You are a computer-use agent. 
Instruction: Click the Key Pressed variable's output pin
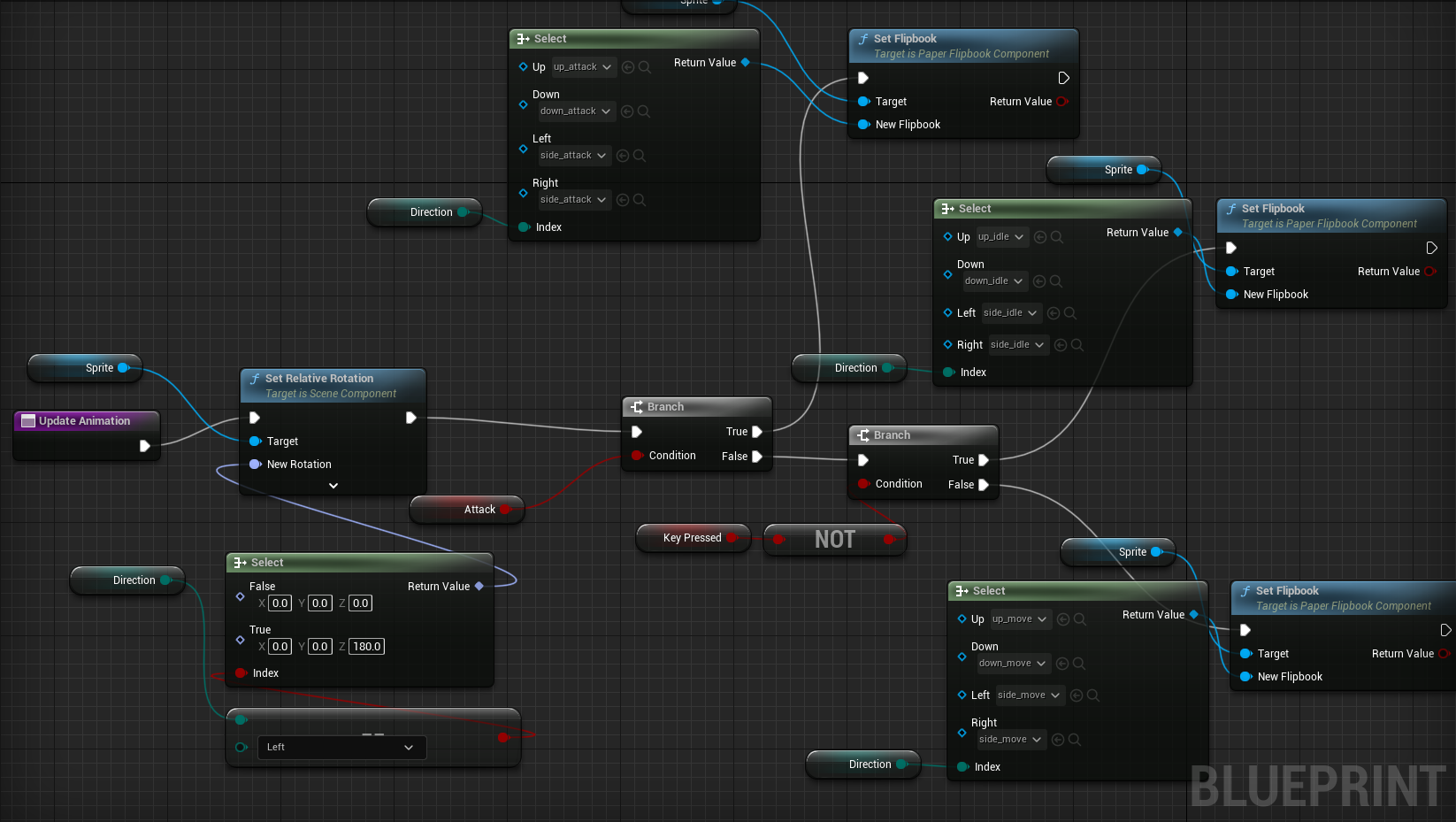[732, 538]
